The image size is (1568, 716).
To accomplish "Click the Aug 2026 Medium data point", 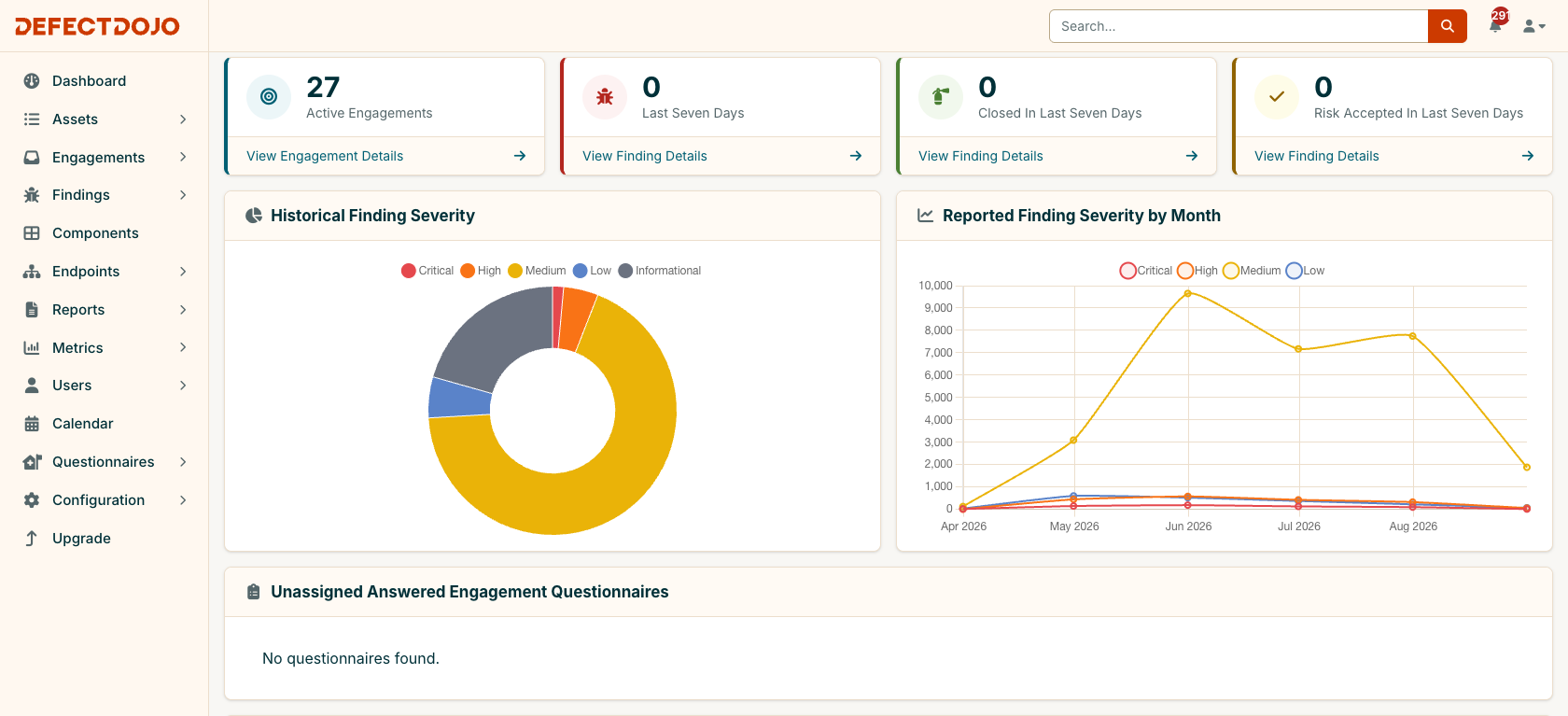I will click(x=1413, y=336).
